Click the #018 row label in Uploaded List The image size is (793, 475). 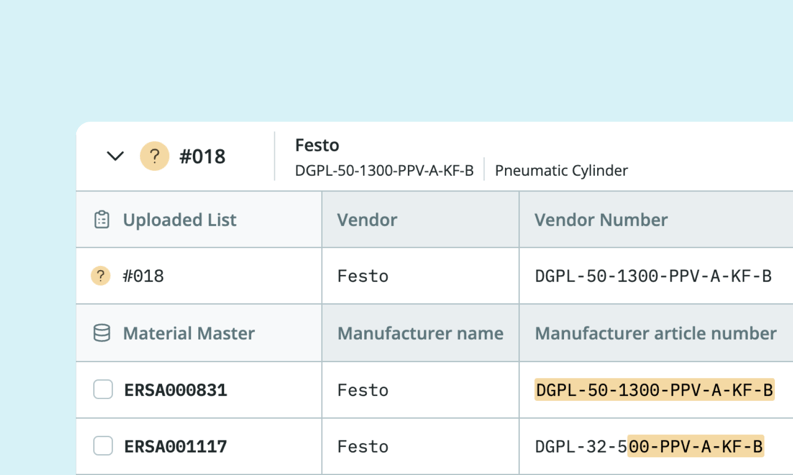click(x=143, y=276)
